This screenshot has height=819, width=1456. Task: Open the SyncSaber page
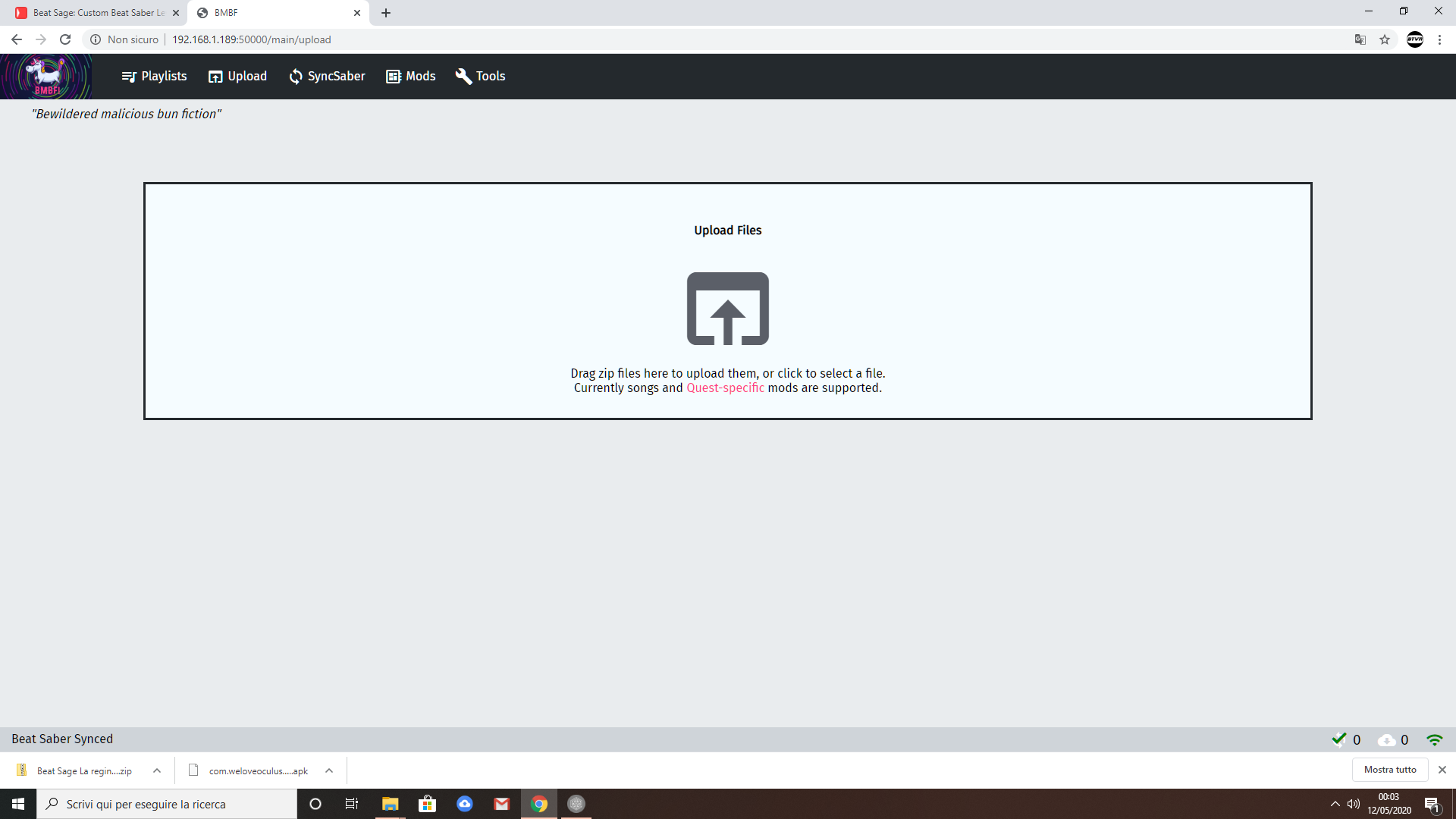click(327, 77)
